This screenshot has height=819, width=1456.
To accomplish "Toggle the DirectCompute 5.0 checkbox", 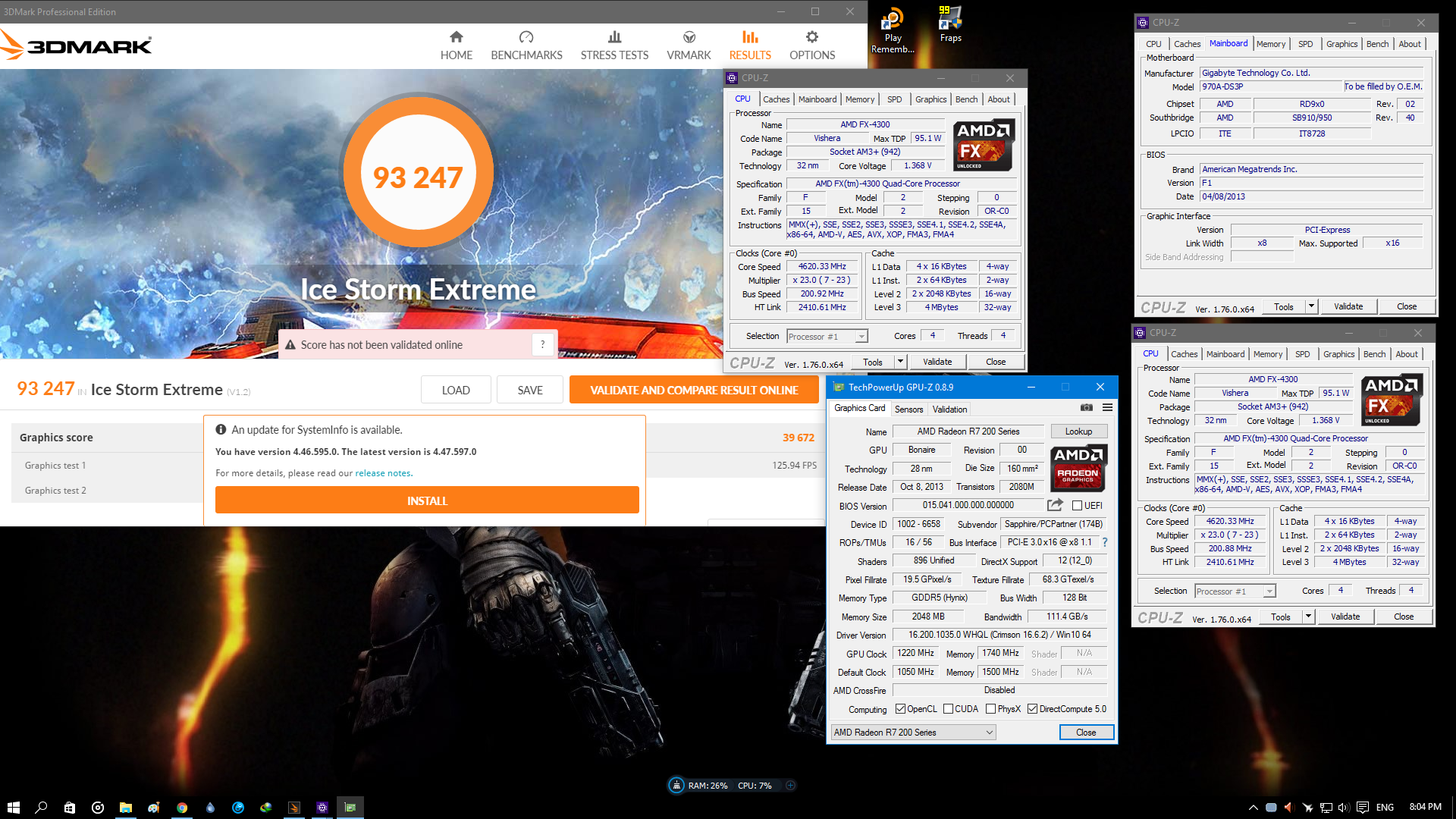I will [1032, 709].
